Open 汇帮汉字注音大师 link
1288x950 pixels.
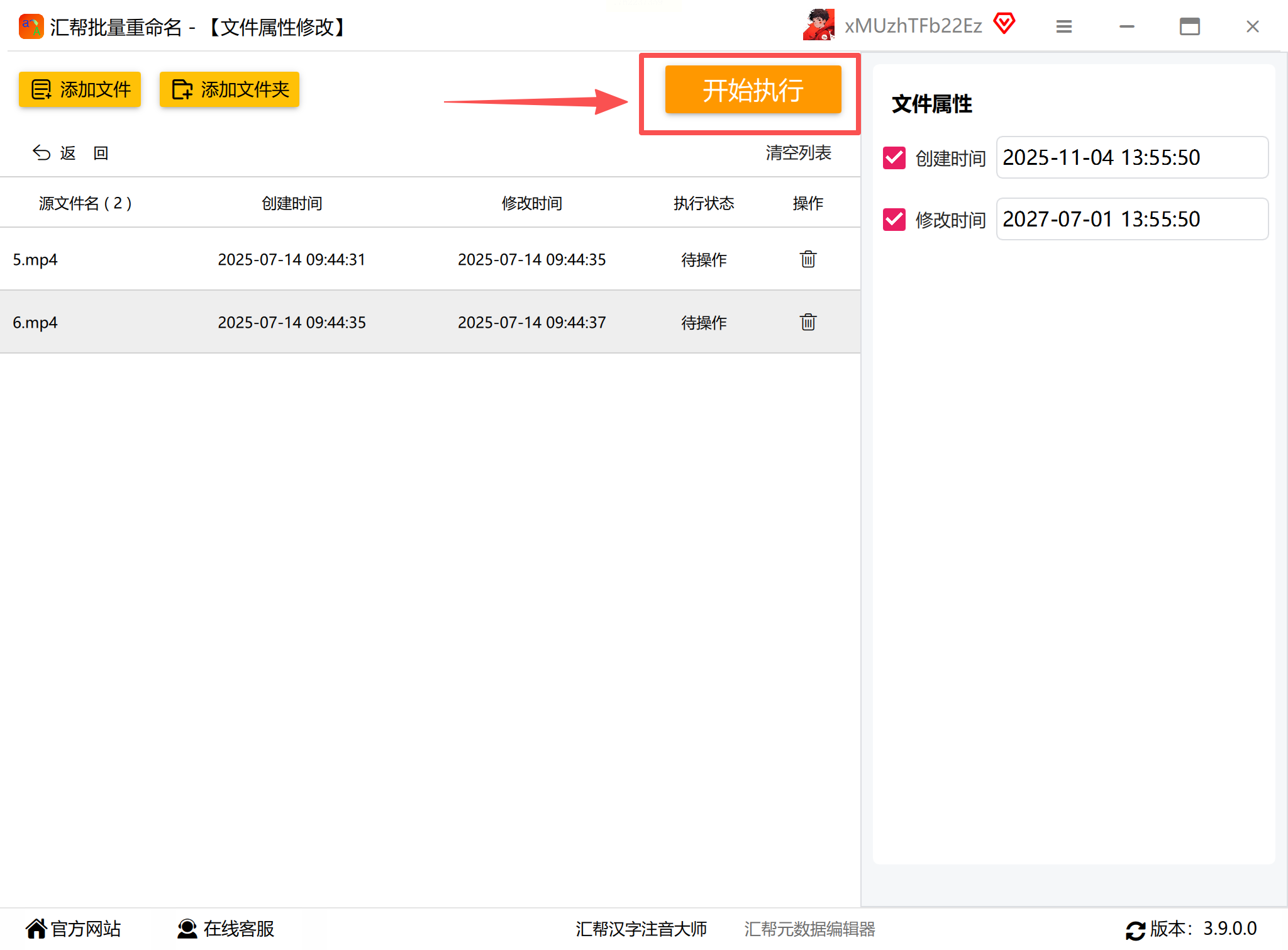point(641,929)
